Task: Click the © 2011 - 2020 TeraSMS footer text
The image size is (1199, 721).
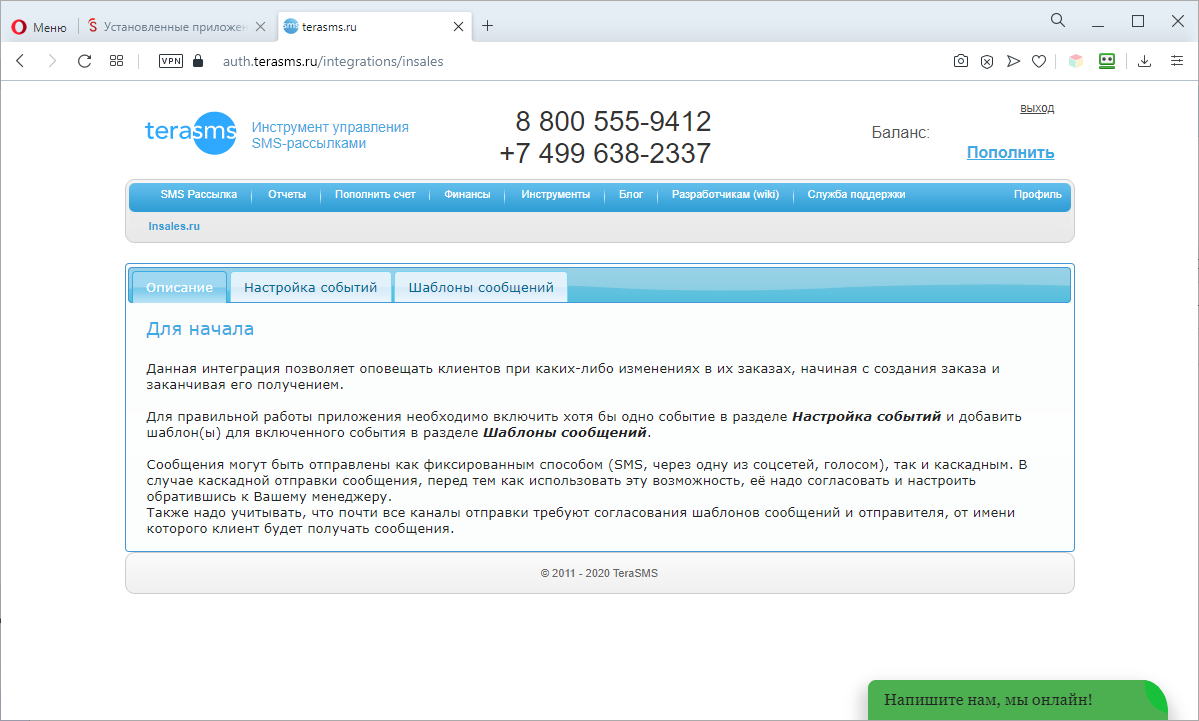Action: point(600,573)
